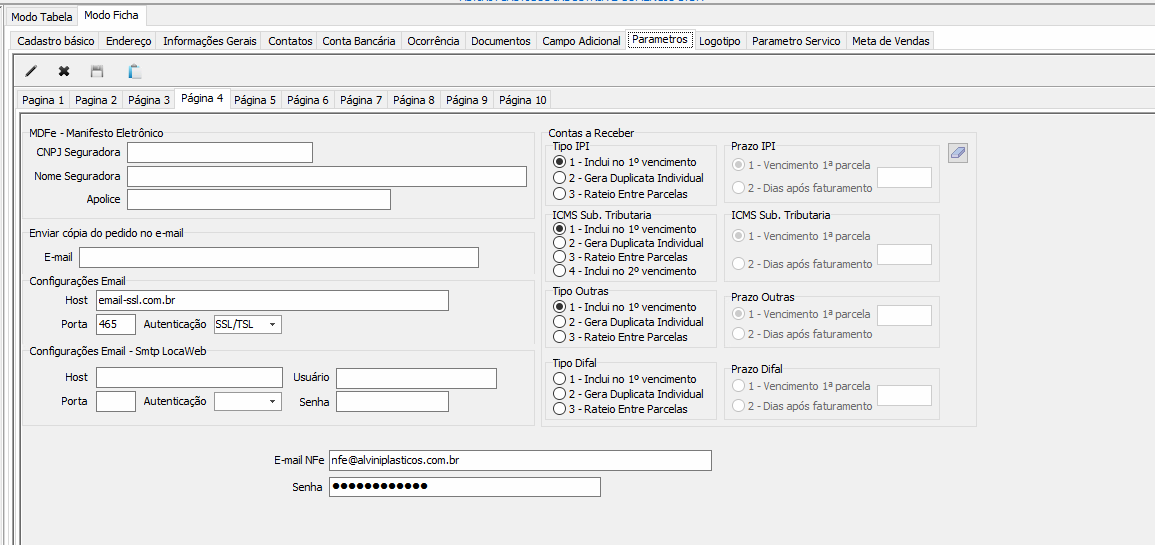Pick Tipo Difal 'Inclui no 1º vencimento'

point(560,379)
